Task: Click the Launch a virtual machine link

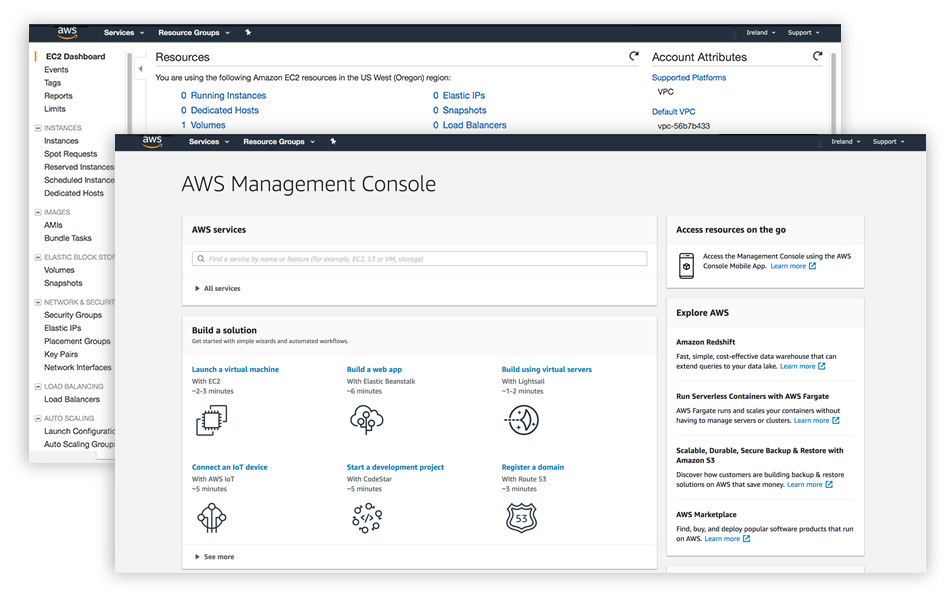Action: (235, 369)
